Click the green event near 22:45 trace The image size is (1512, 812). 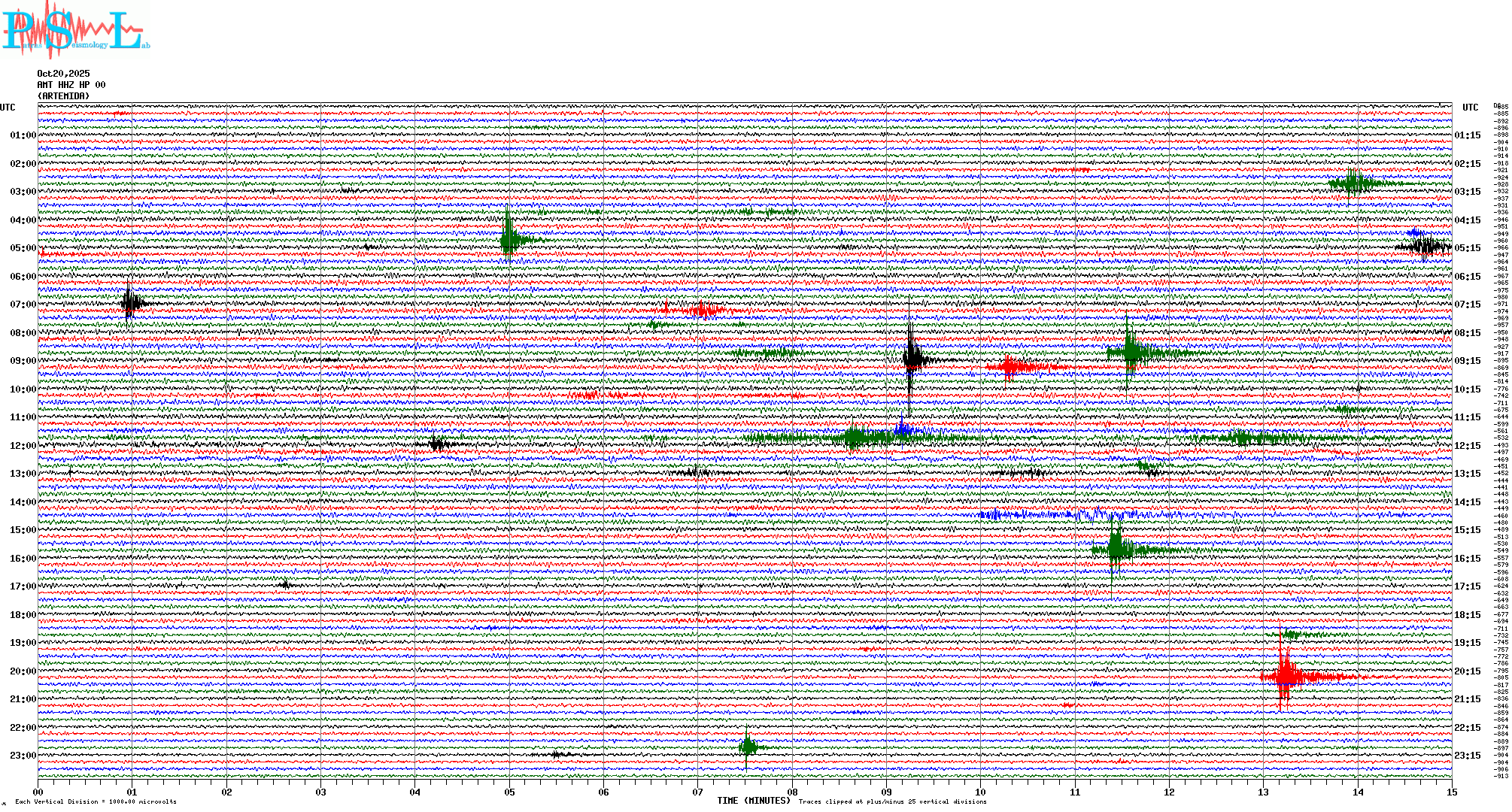[x=747, y=747]
